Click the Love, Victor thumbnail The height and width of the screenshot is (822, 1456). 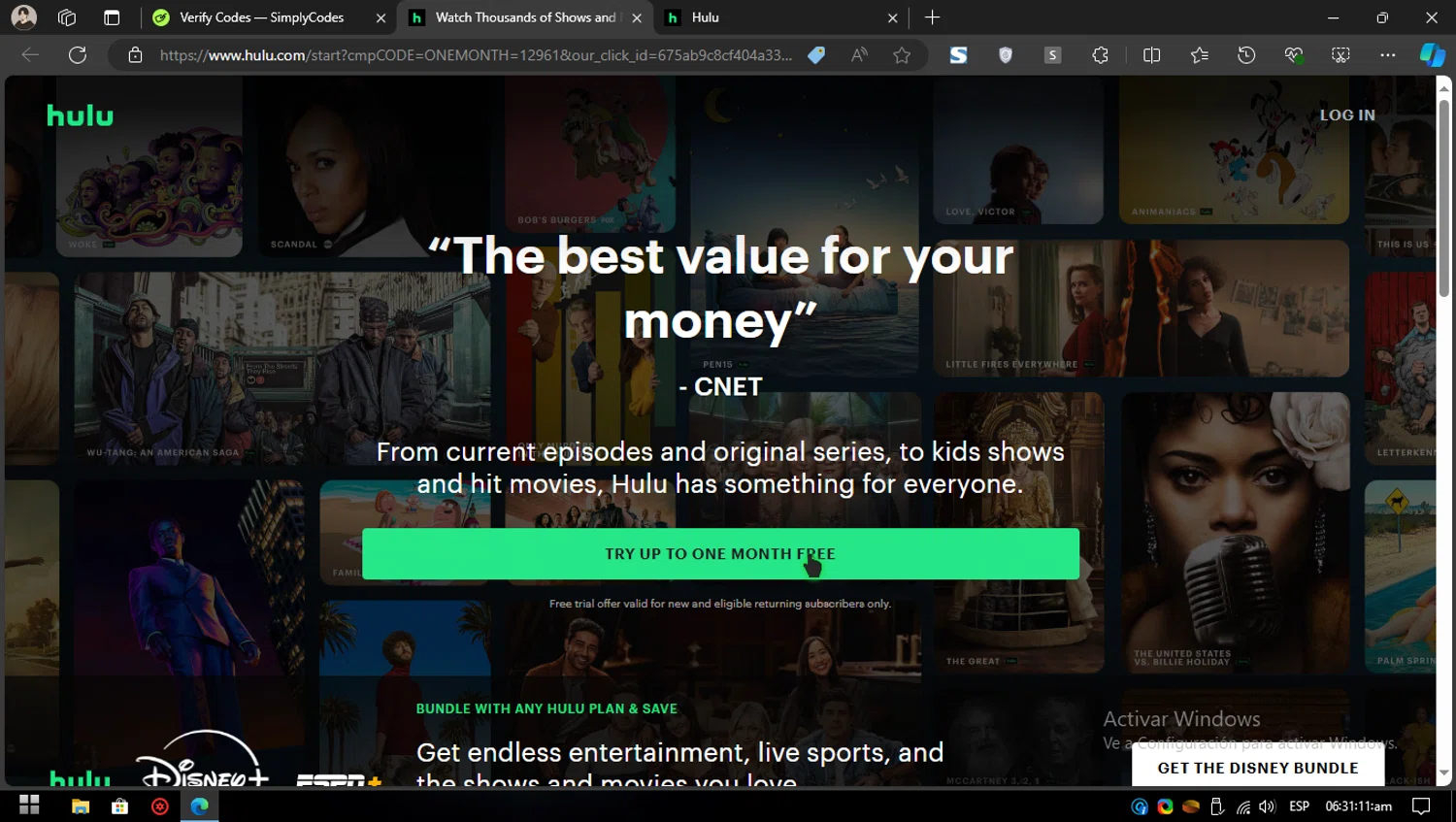tap(1018, 151)
